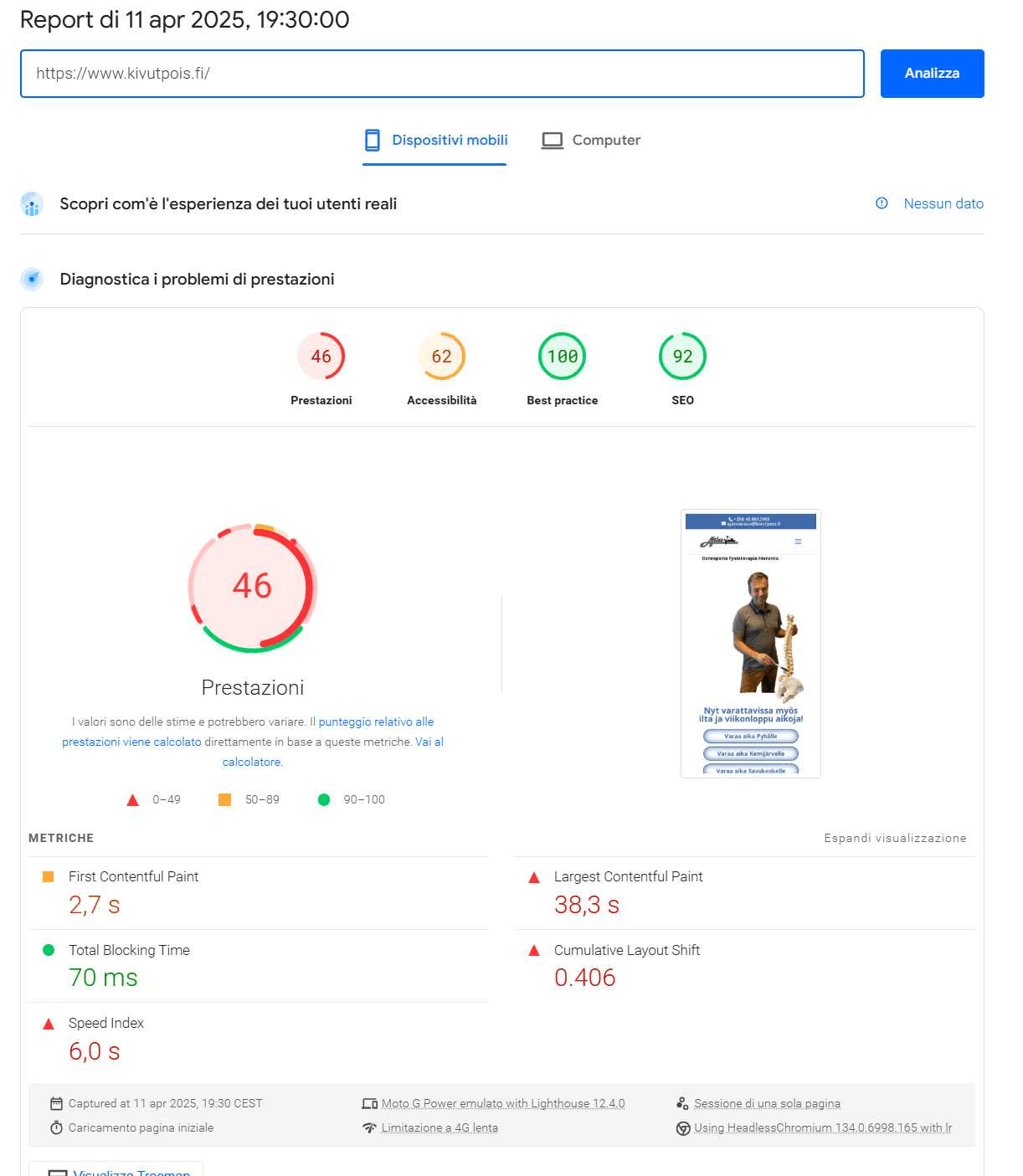Click Limitazione a 4G lenta info

tap(440, 1127)
